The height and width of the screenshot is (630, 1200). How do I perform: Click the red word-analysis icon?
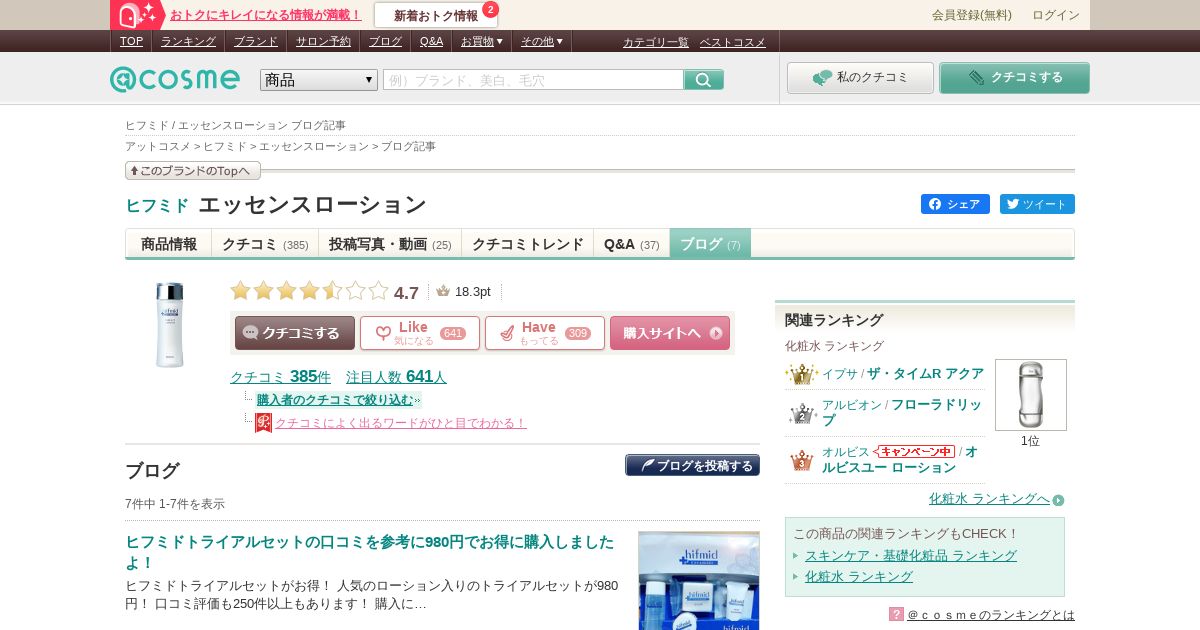pos(263,423)
